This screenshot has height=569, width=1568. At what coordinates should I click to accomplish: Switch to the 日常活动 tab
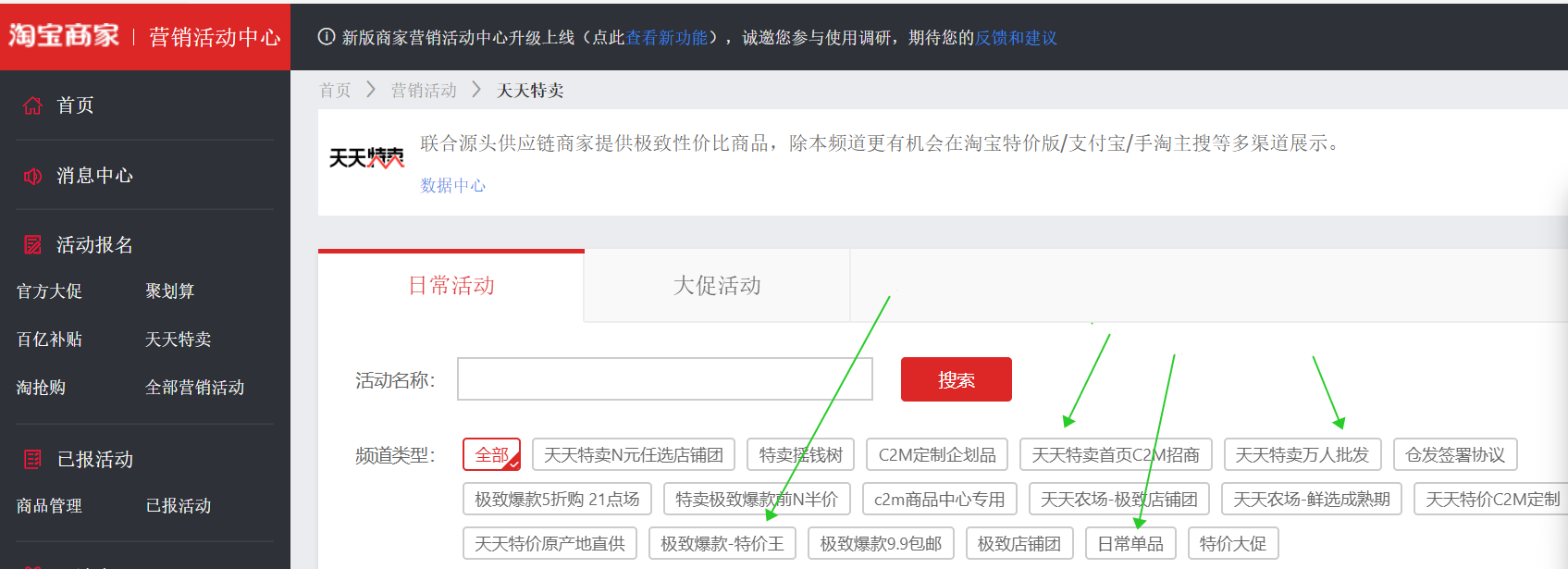tap(451, 286)
